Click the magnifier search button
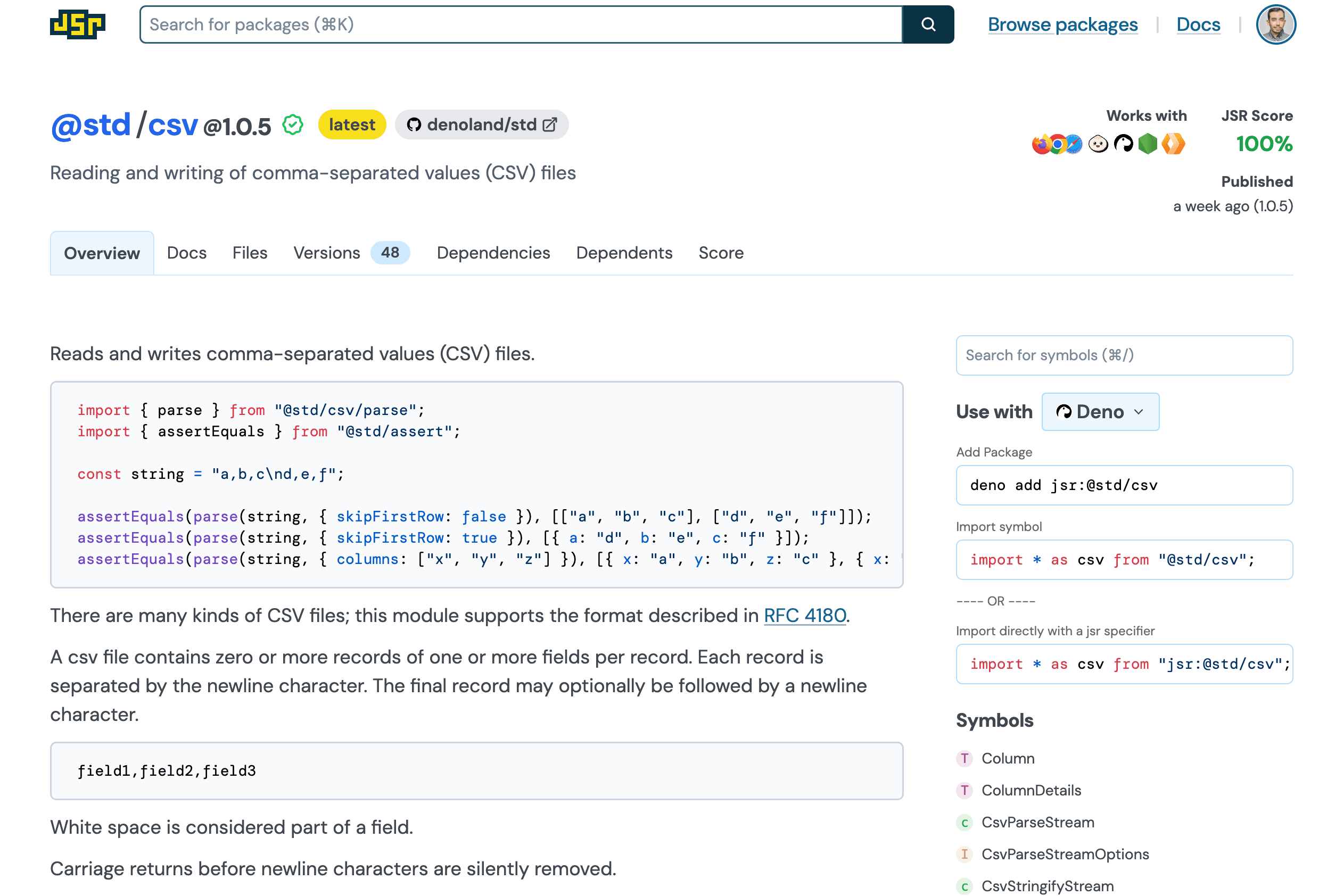Viewport: 1319px width, 896px height. pyautogui.click(x=928, y=24)
